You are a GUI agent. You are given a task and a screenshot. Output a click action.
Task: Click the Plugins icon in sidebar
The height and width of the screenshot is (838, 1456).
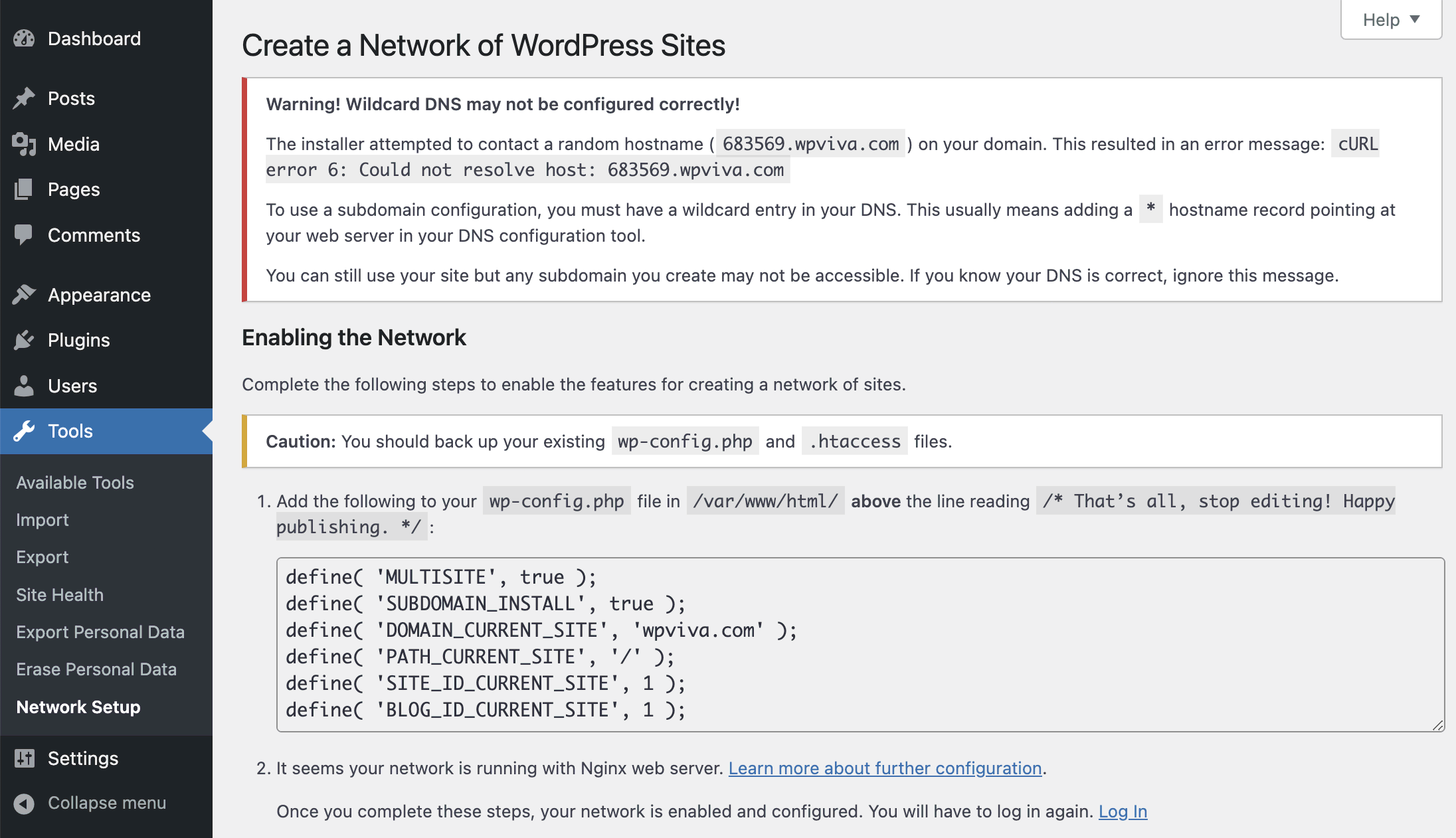click(x=24, y=339)
